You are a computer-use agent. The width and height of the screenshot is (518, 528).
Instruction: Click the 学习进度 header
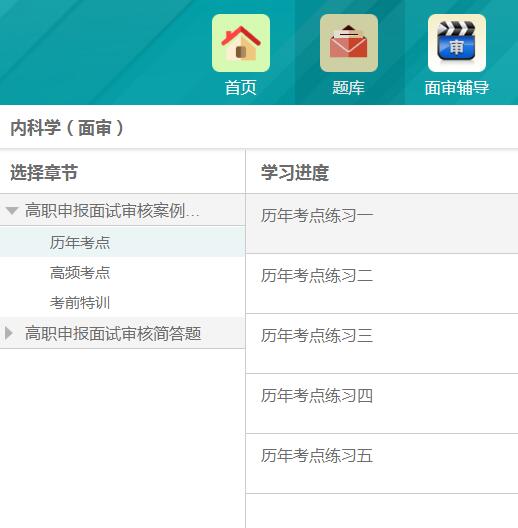click(x=295, y=172)
